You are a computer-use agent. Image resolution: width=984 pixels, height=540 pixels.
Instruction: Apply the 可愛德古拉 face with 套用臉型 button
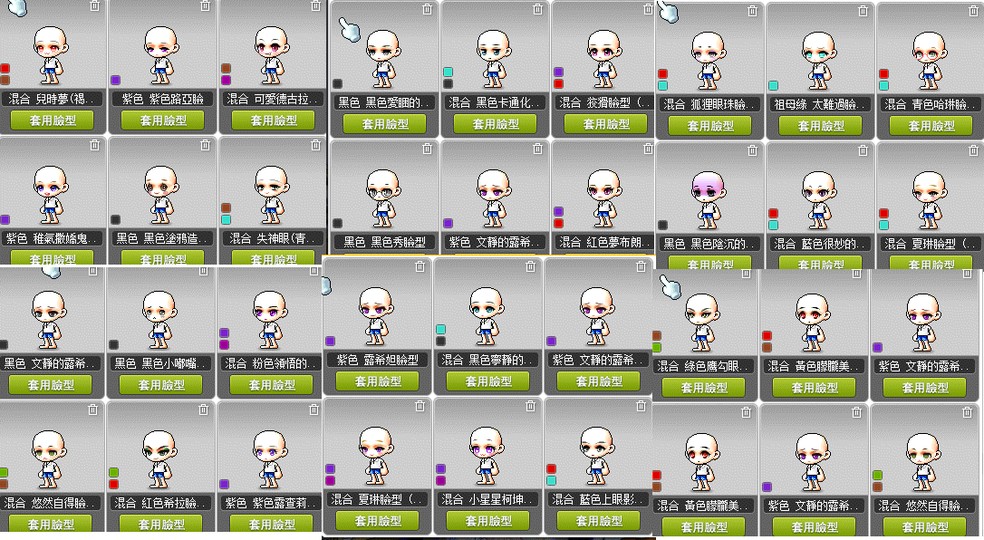(x=273, y=120)
